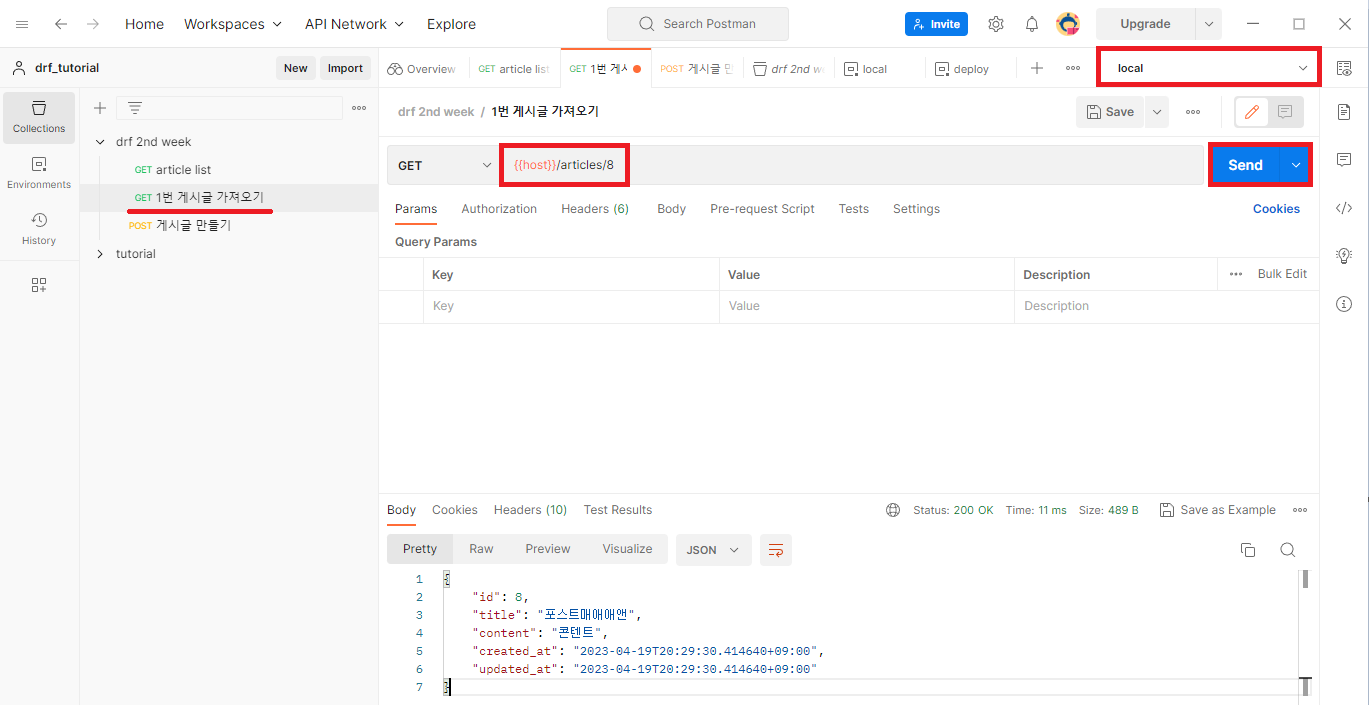
Task: Open History in the sidebar
Action: (x=39, y=229)
